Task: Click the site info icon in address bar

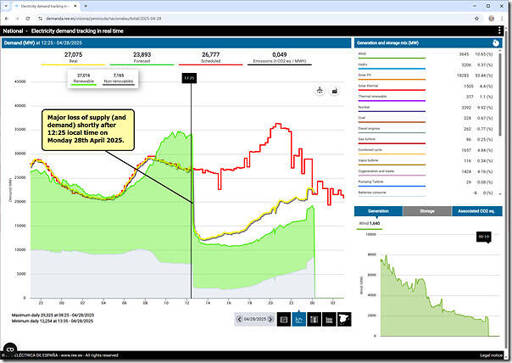Action: tap(40, 19)
